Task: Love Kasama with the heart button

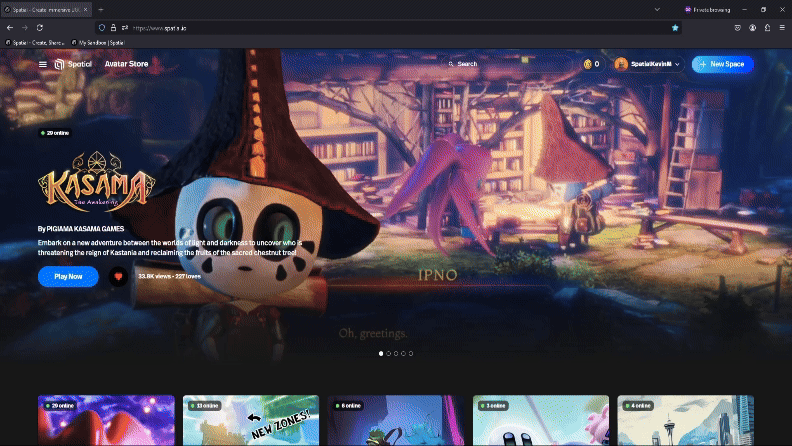Action: [118, 276]
